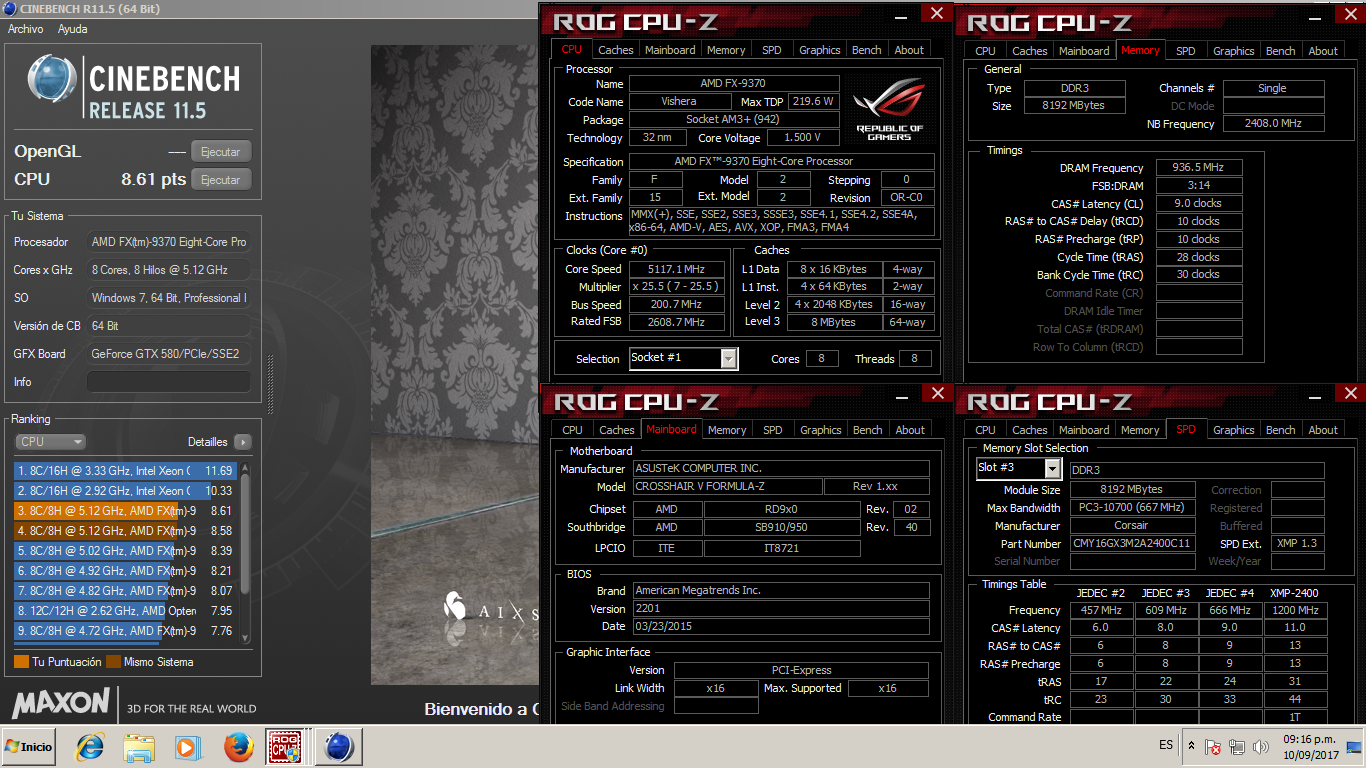Viewport: 1366px width, 768px height.
Task: Click the DRAM Frequency value 936.5 MHz
Action: tap(1199, 168)
